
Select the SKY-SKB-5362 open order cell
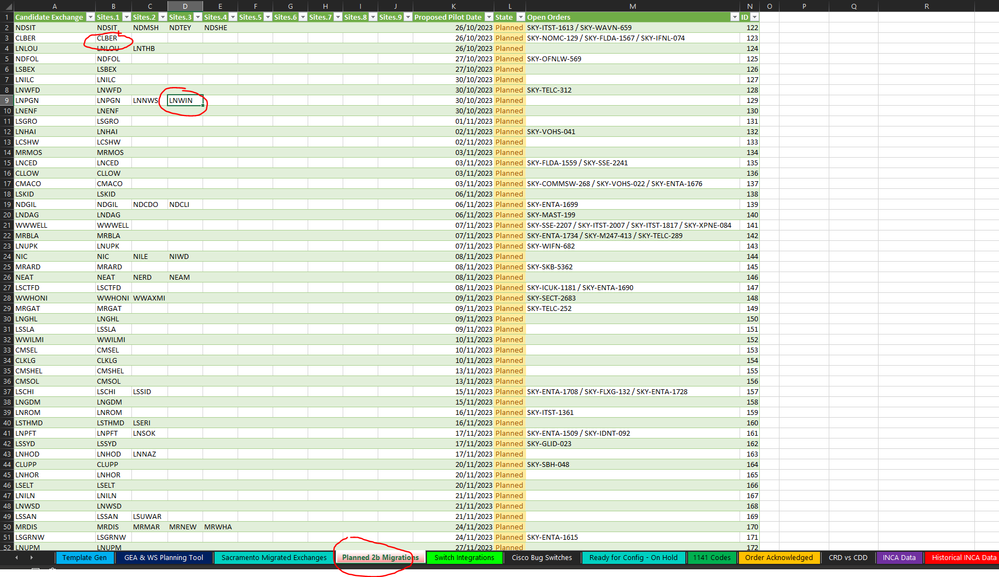[633, 267]
